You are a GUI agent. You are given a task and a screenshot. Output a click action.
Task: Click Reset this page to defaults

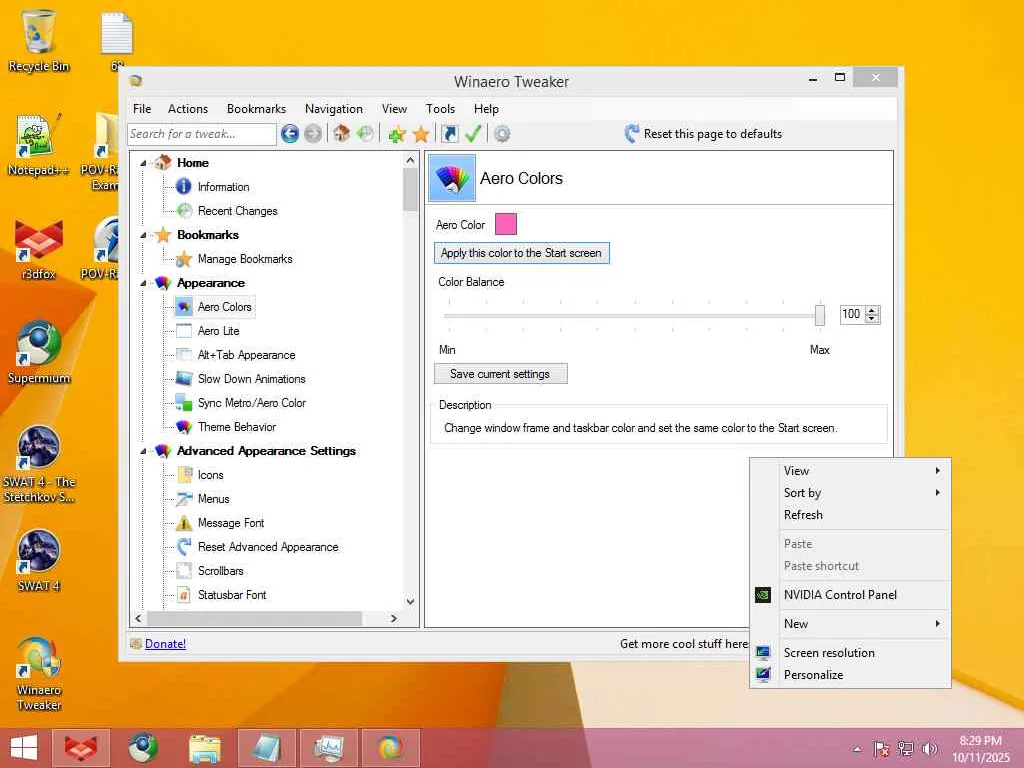click(712, 134)
